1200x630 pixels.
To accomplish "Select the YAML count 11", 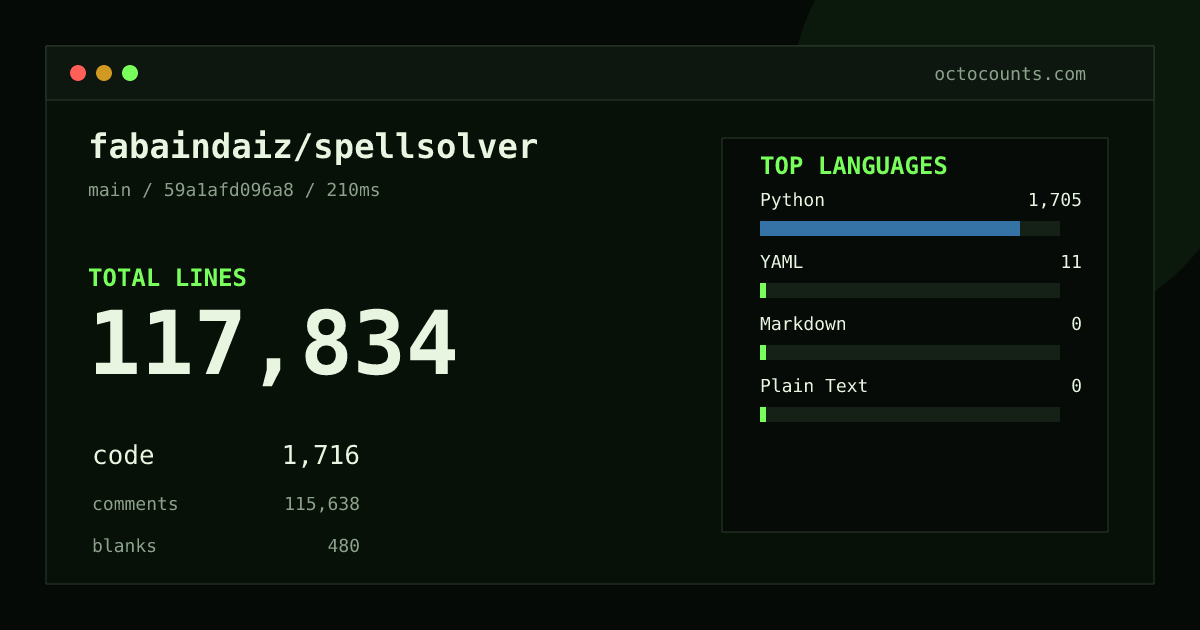I will click(x=1071, y=262).
